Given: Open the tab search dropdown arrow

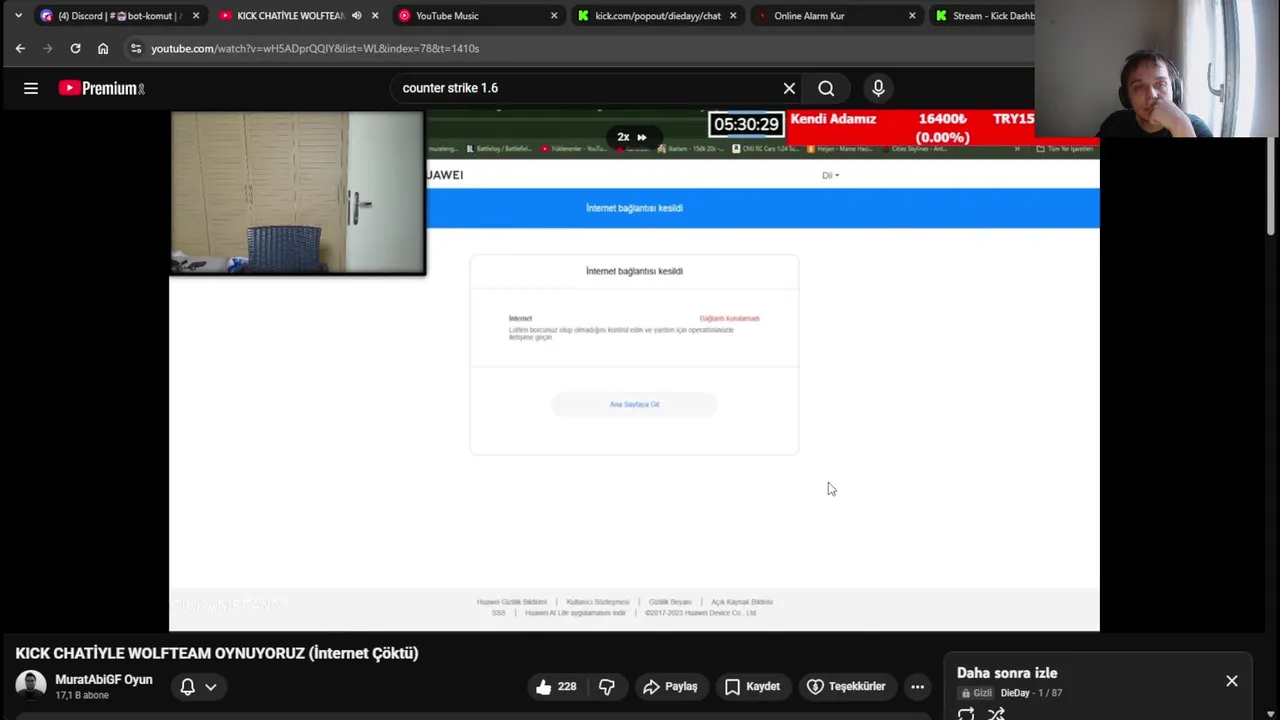Looking at the screenshot, I should 18,15.
